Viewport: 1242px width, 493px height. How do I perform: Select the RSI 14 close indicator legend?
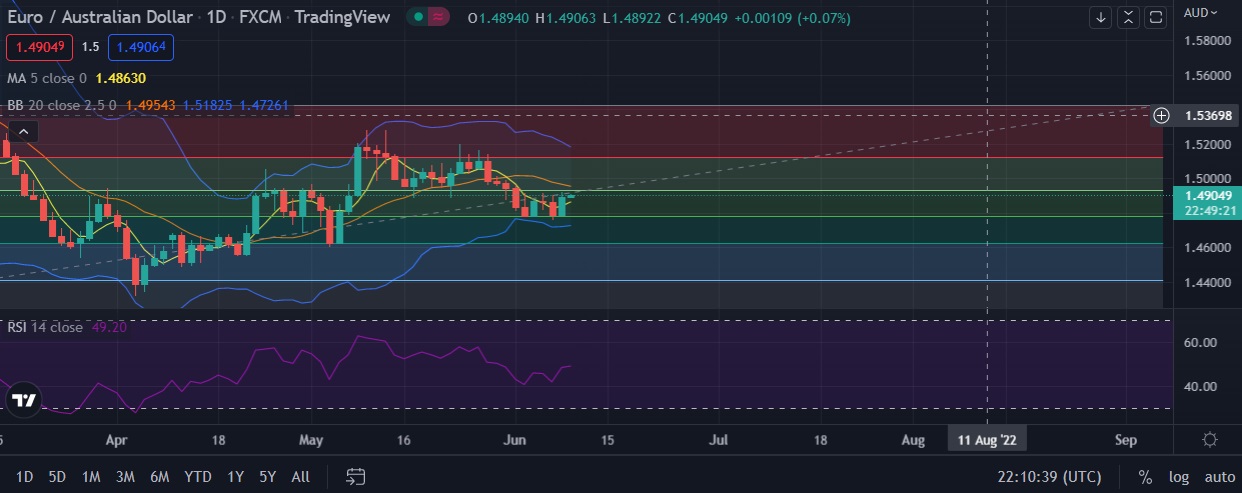click(44, 327)
